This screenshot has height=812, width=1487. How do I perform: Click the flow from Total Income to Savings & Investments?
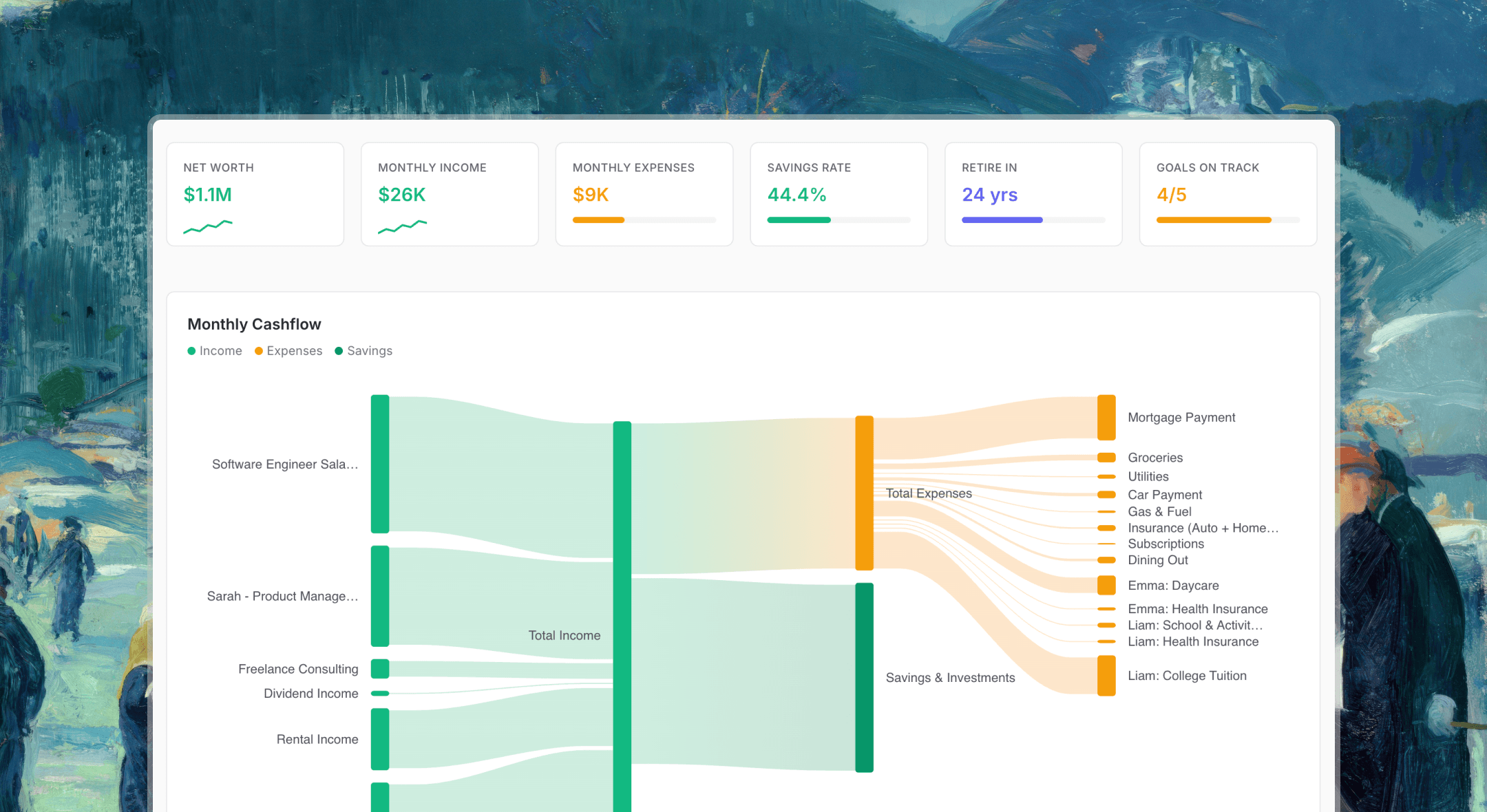click(x=743, y=674)
